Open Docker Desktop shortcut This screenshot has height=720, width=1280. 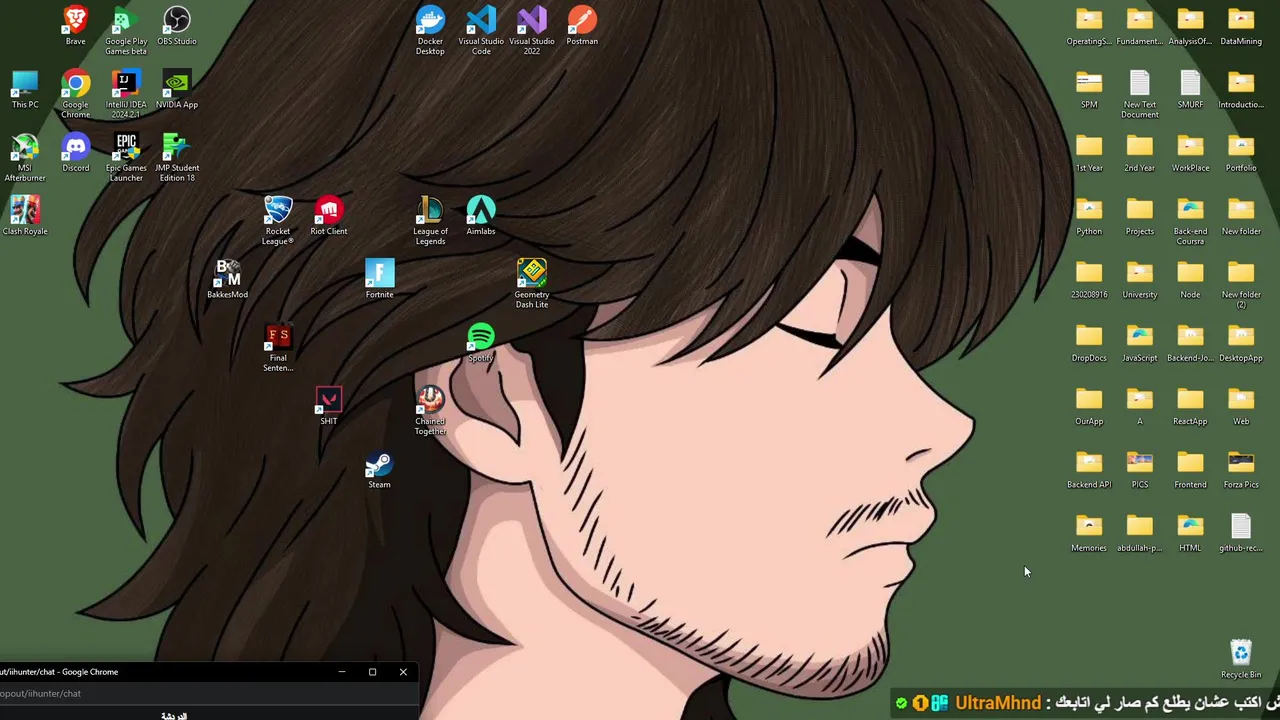tap(430, 30)
